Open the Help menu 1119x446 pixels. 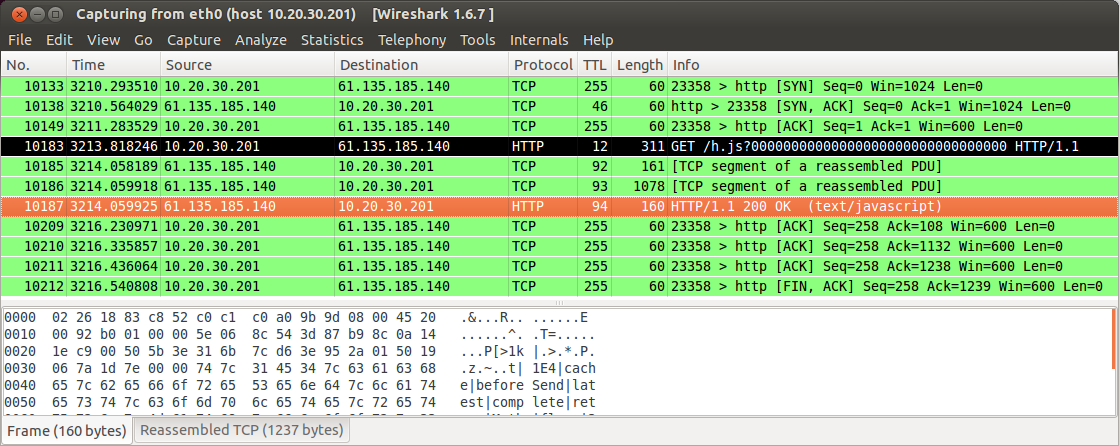coord(598,40)
